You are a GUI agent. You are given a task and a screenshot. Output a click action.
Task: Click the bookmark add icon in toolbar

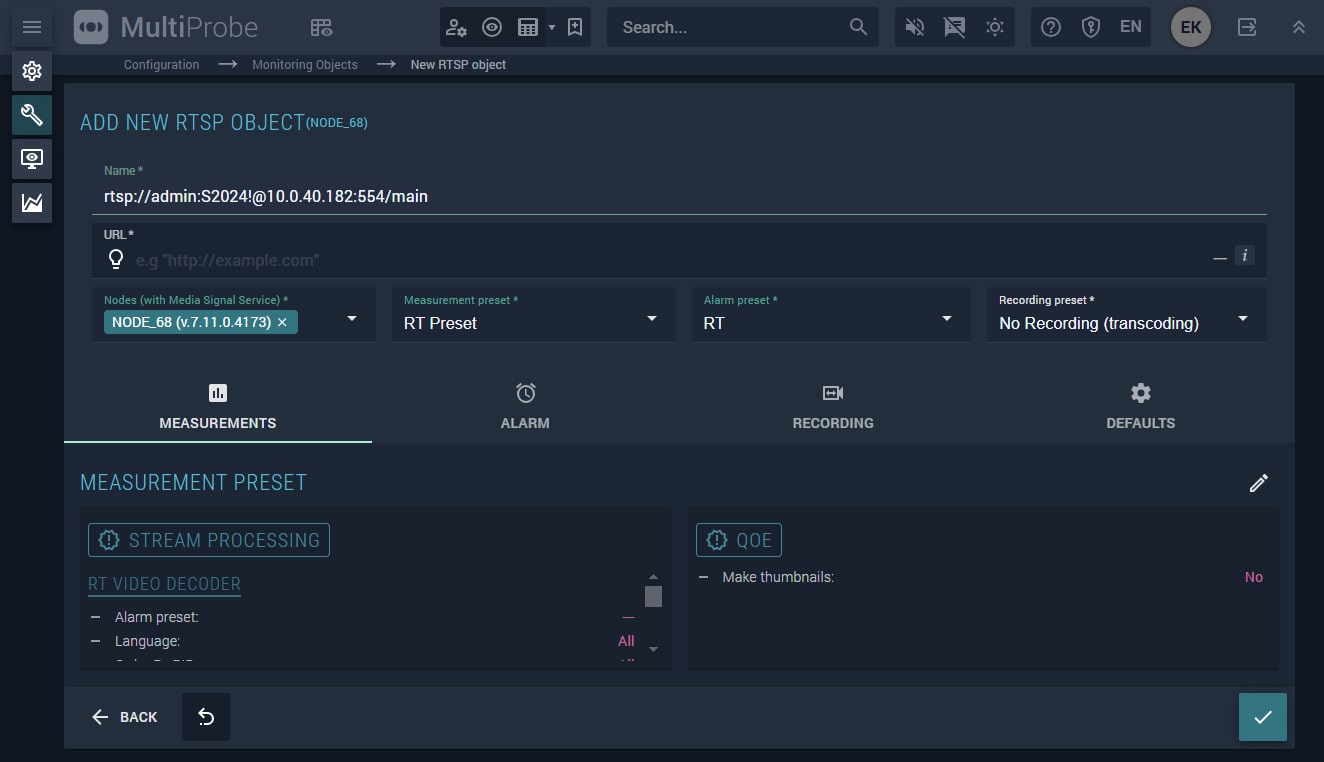click(575, 27)
